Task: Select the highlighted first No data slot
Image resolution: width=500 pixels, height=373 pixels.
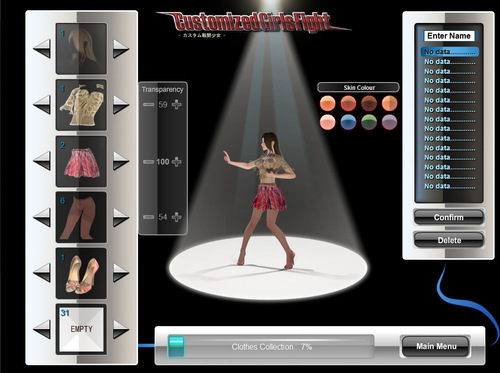Action: point(449,52)
